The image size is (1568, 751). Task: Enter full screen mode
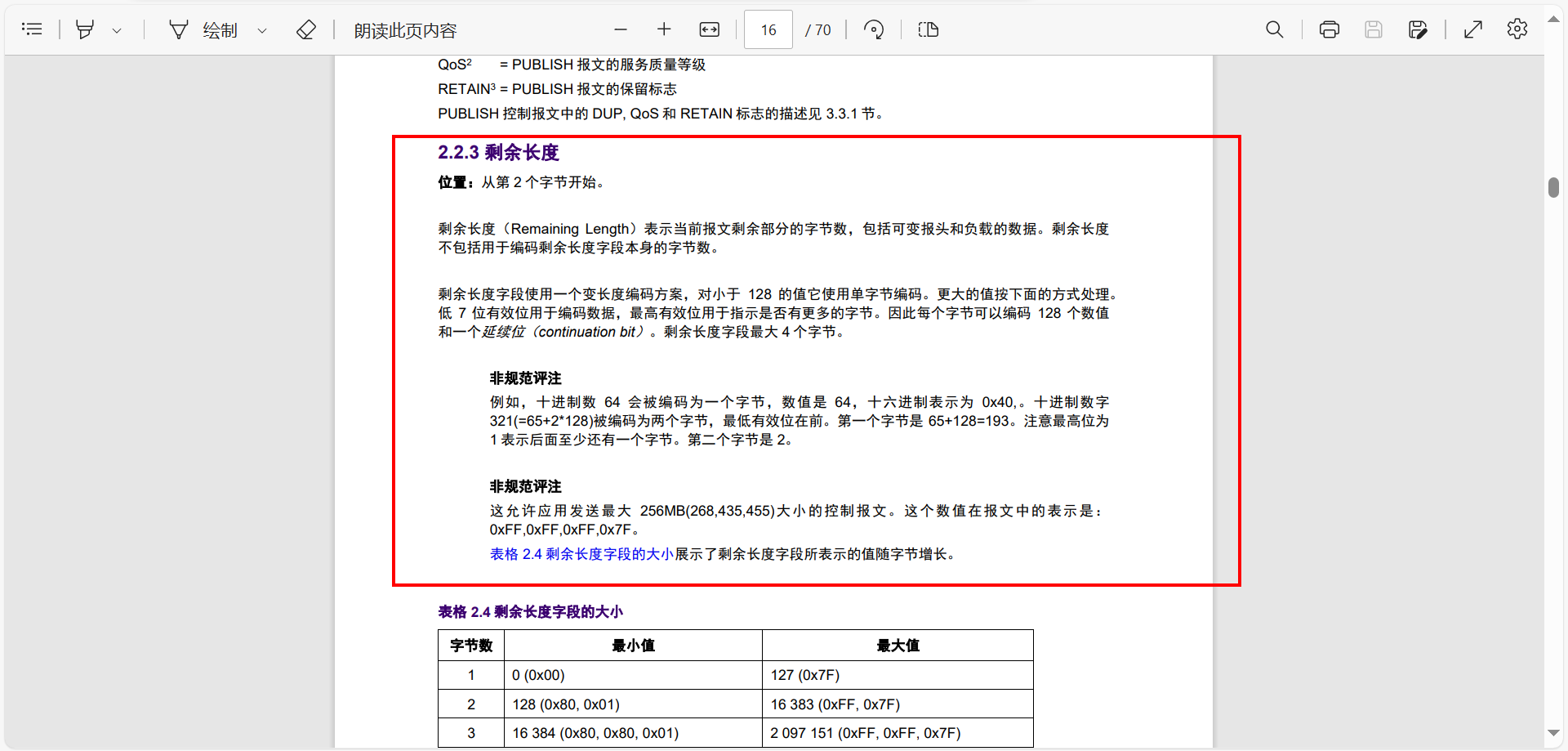[x=1472, y=29]
